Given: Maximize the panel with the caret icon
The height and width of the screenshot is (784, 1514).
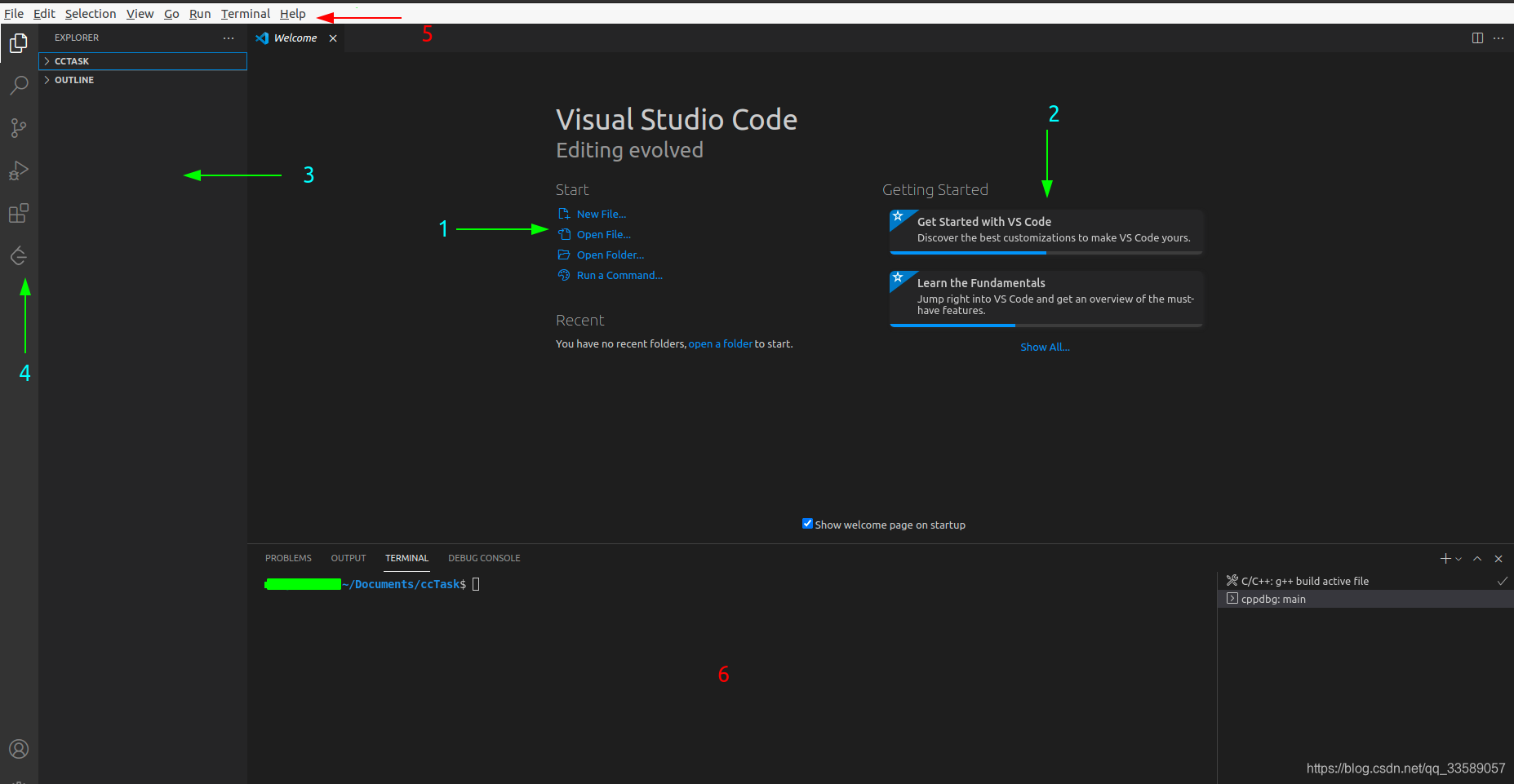Looking at the screenshot, I should tap(1477, 559).
